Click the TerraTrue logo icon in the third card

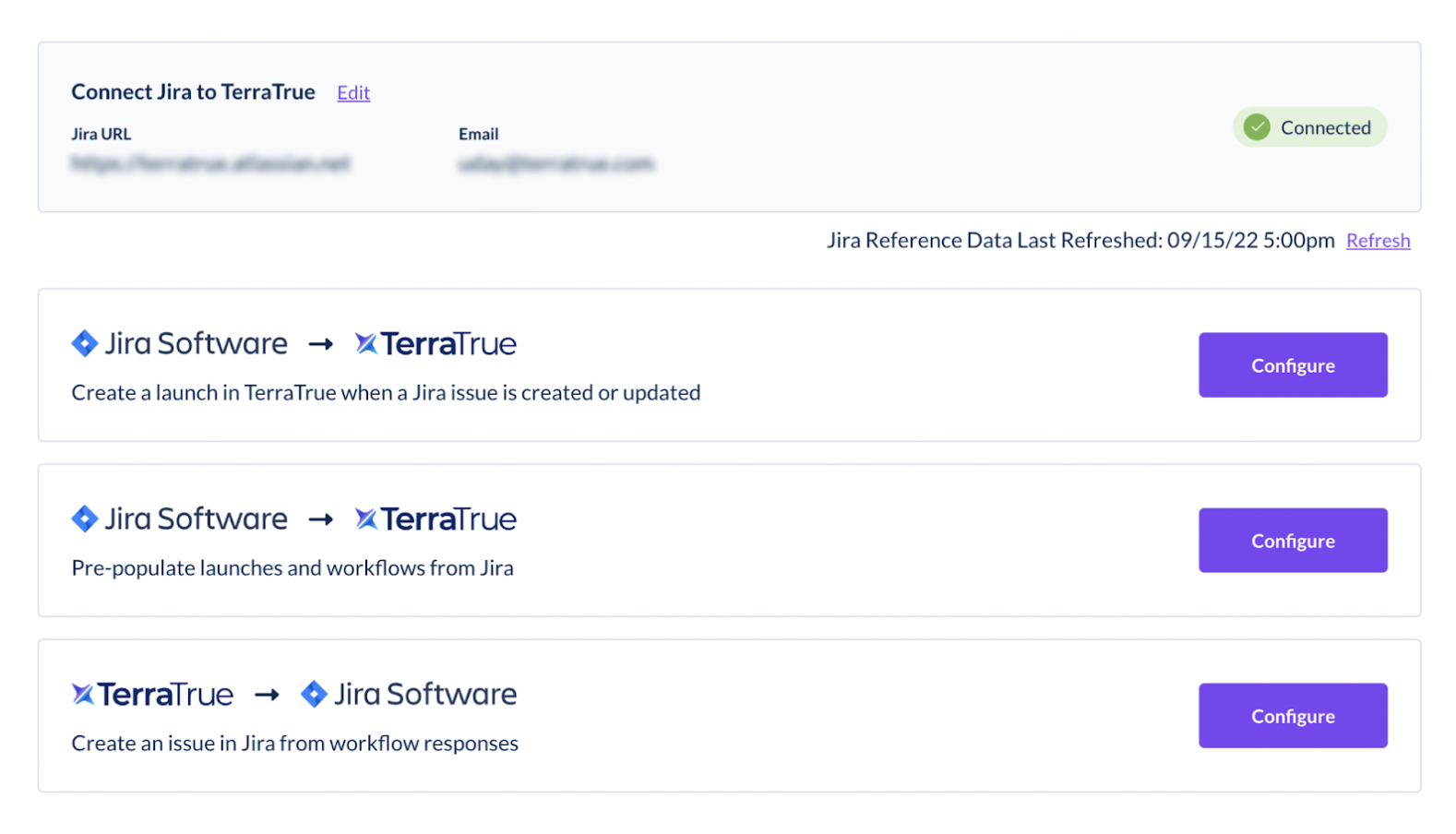(83, 694)
